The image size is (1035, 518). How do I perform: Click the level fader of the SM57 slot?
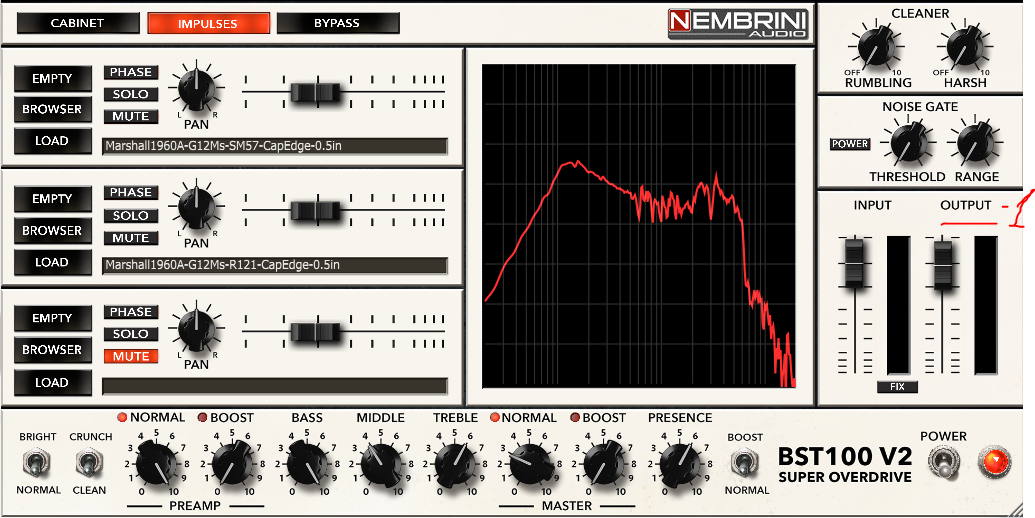click(x=316, y=92)
